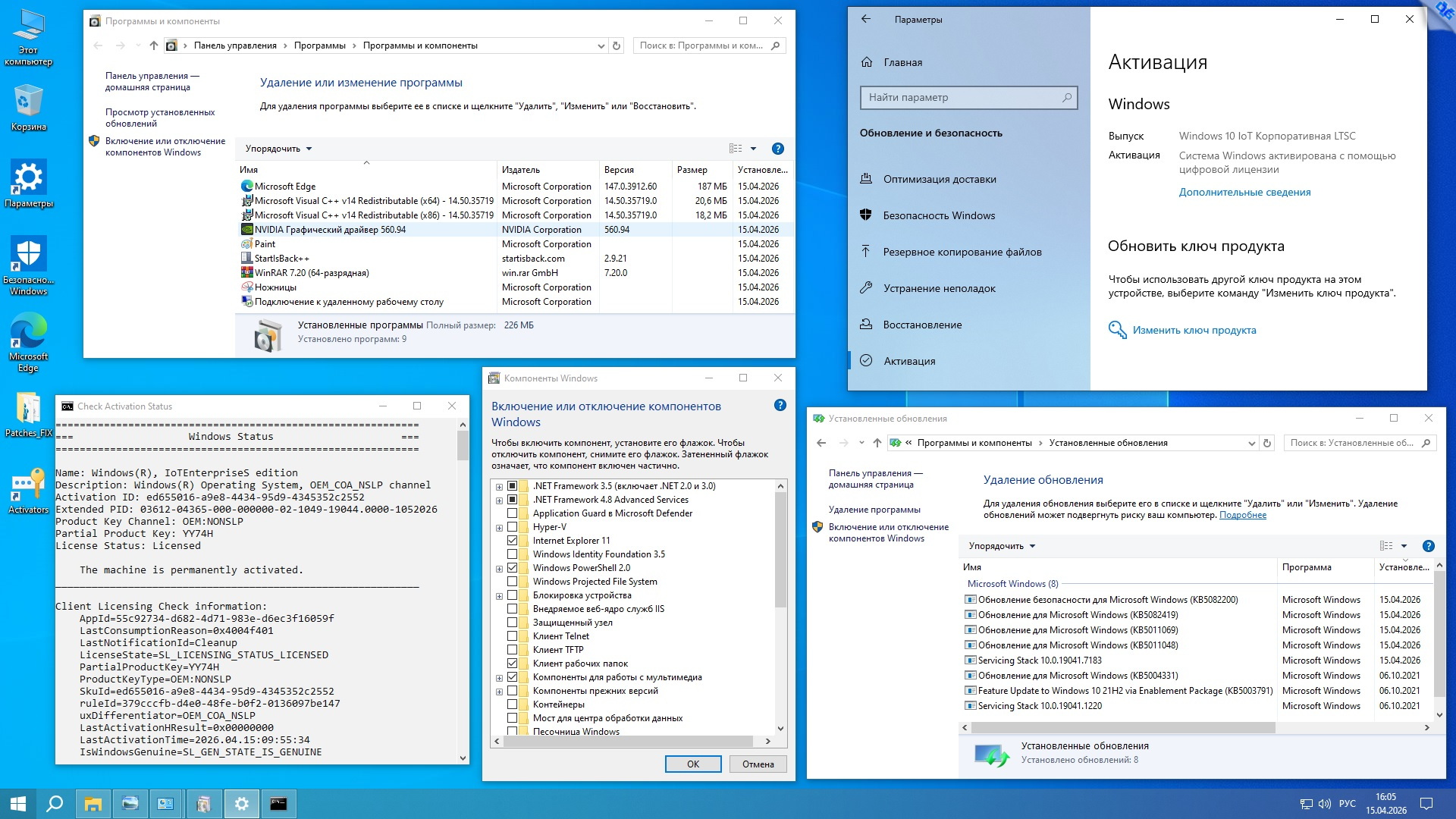
Task: Click the help icon in Windows Features dialog
Action: point(780,406)
